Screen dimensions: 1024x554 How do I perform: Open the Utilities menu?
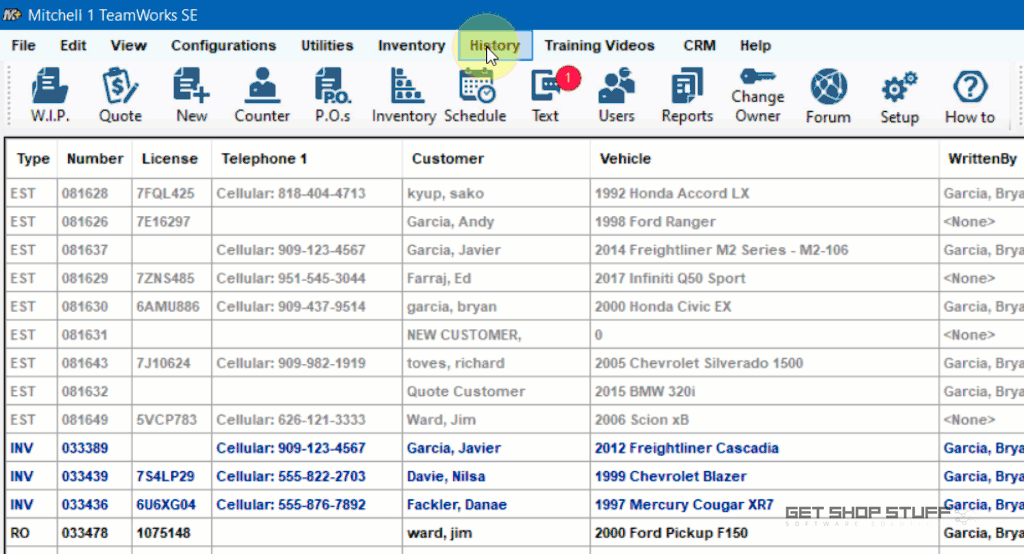point(327,45)
